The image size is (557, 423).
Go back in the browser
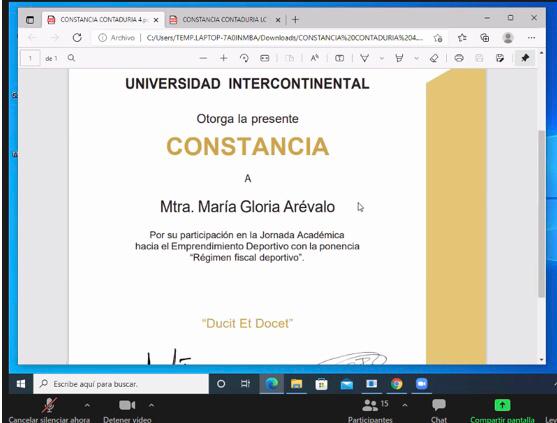tap(33, 38)
